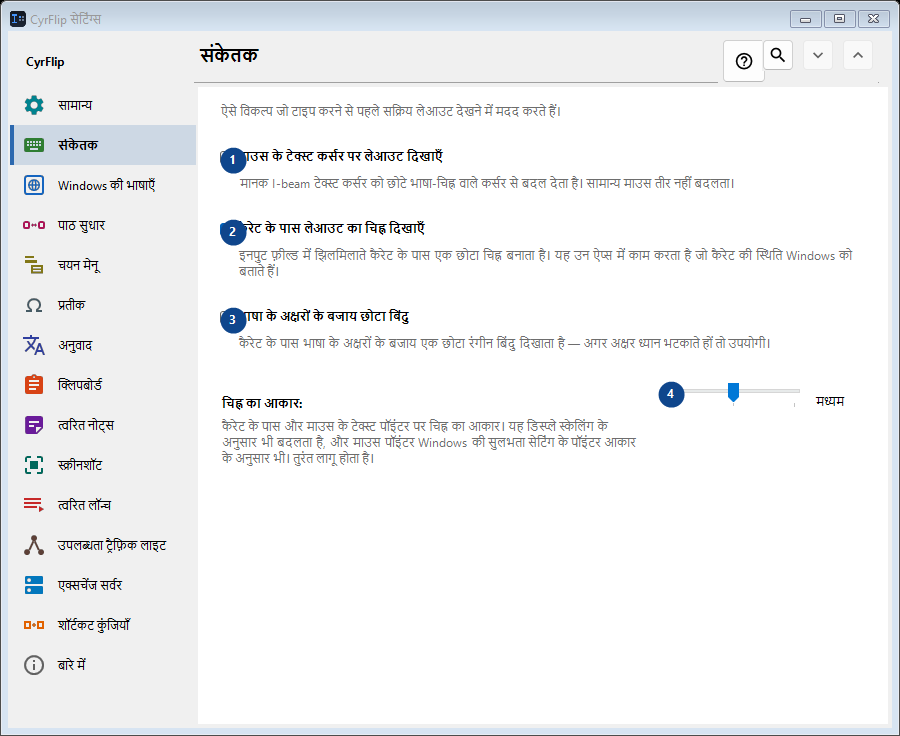Click the CyrFlip sidebar title

pos(45,62)
